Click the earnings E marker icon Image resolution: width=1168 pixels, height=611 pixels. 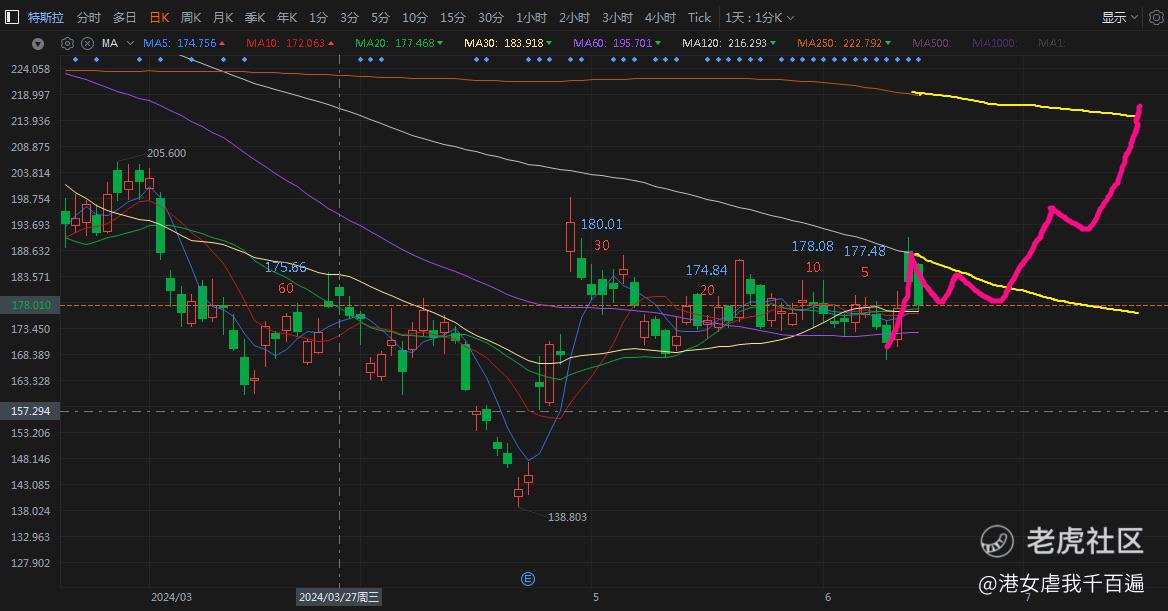click(527, 579)
